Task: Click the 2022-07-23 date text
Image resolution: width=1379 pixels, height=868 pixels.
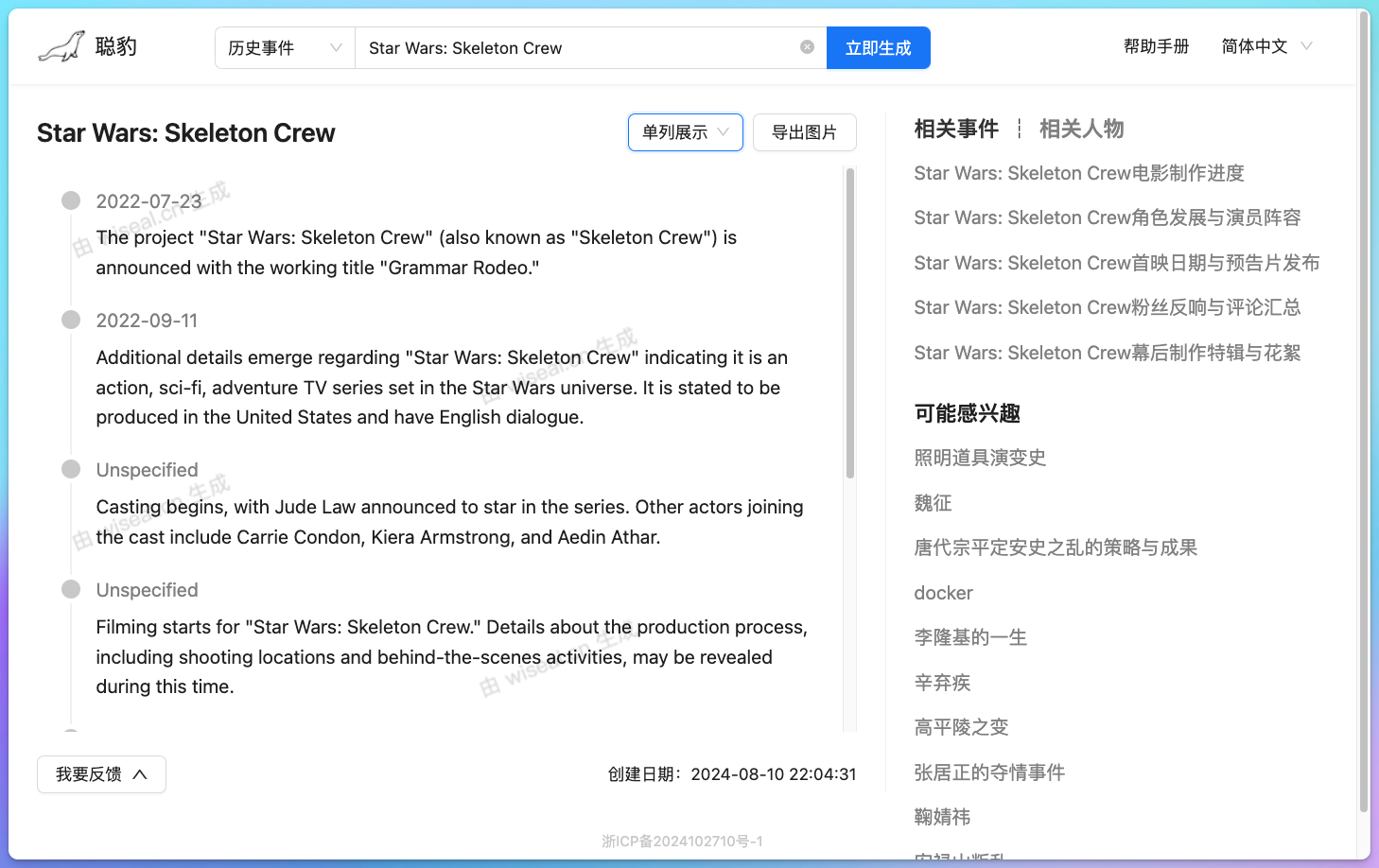Action: (x=148, y=201)
